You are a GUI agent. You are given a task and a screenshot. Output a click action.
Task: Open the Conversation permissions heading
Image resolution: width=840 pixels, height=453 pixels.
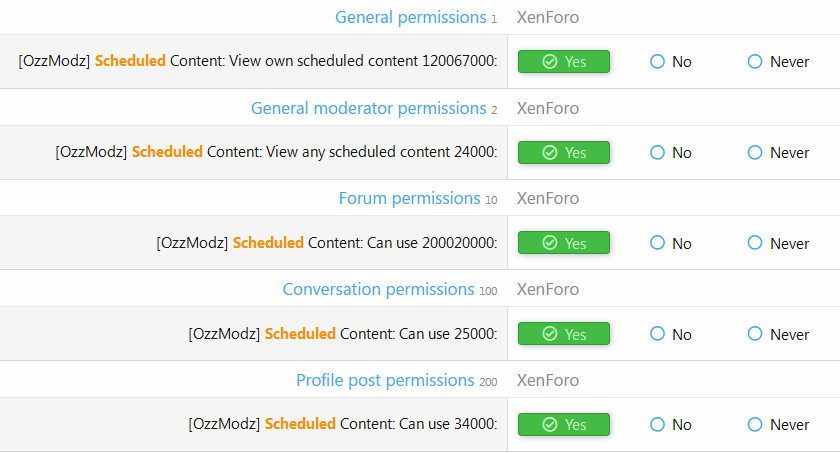[x=378, y=289]
